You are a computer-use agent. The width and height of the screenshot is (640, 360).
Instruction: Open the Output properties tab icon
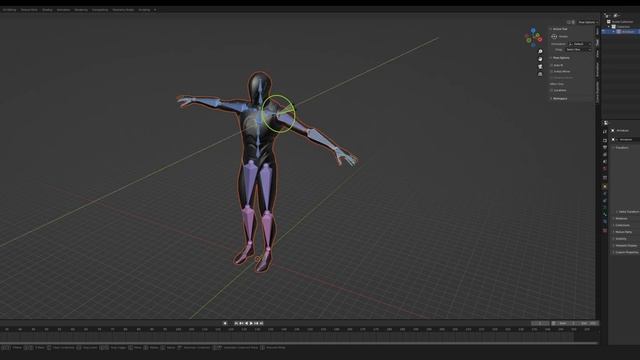(605, 147)
